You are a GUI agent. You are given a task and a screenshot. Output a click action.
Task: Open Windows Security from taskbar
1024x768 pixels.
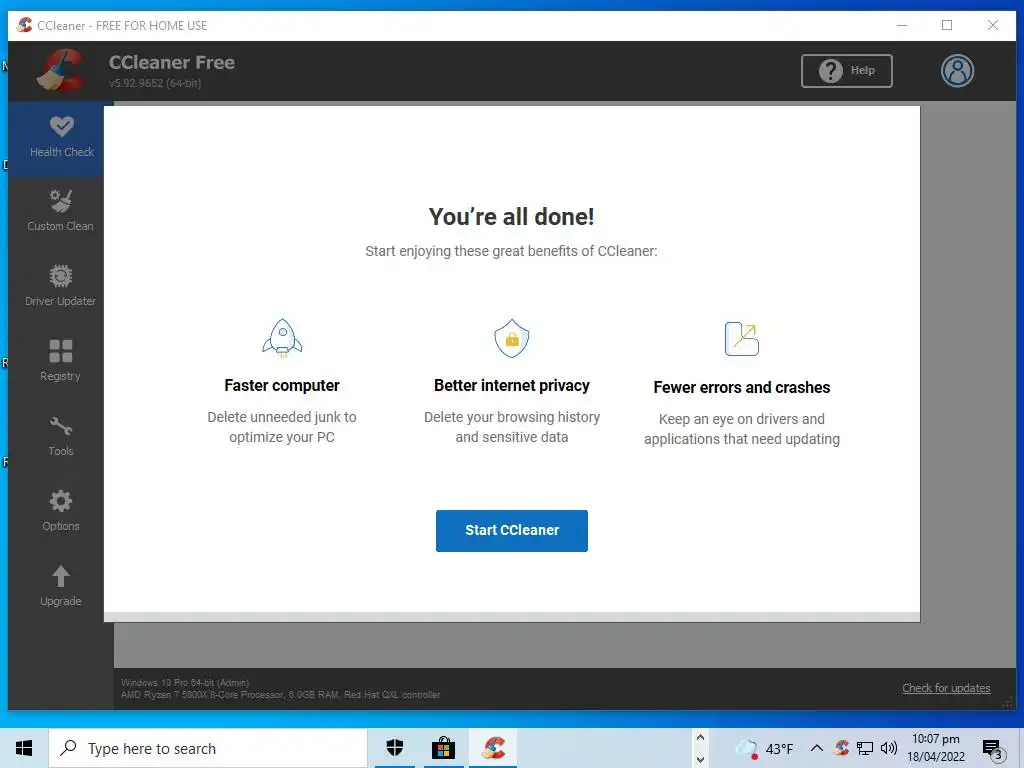point(394,748)
